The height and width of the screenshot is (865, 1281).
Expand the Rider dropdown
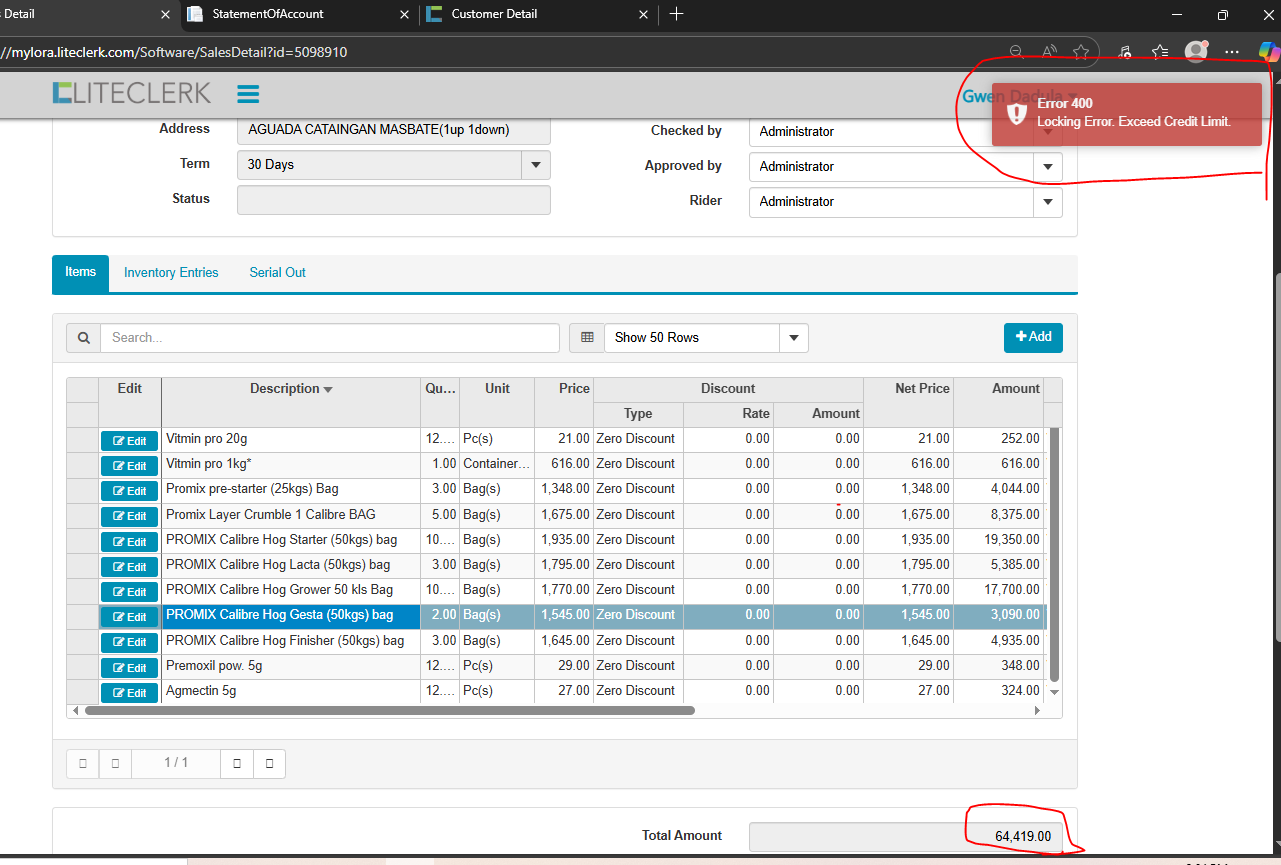tap(1047, 202)
